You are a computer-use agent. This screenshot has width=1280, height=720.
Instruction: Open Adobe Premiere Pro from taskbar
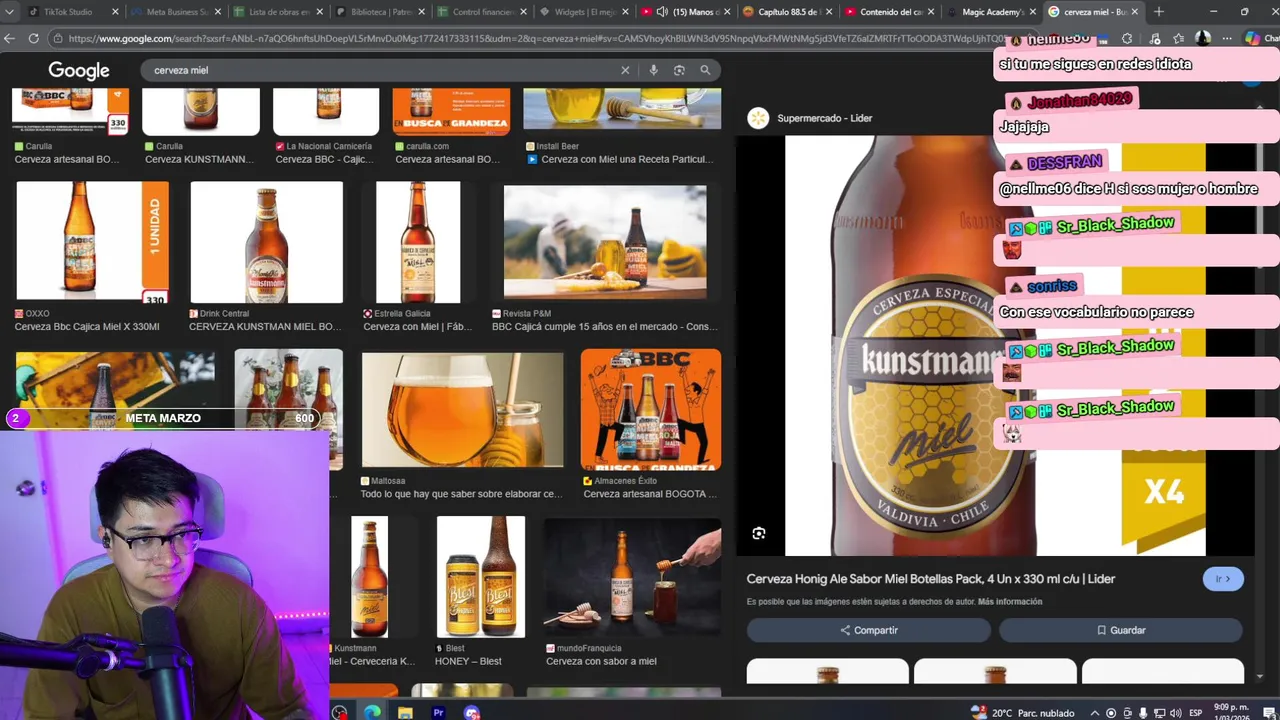(x=438, y=713)
